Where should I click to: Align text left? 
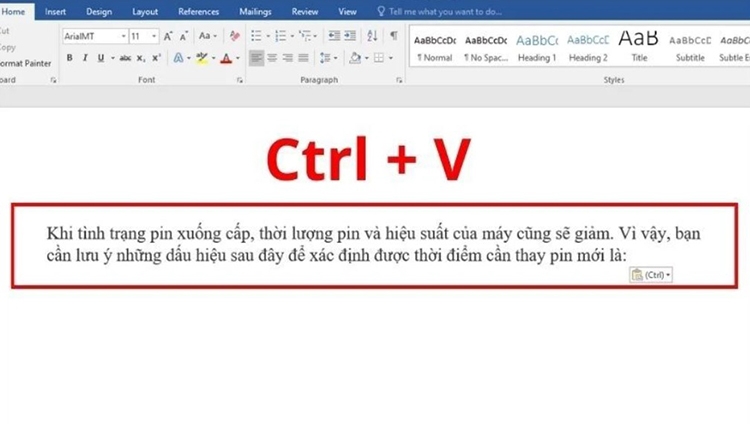click(x=256, y=58)
